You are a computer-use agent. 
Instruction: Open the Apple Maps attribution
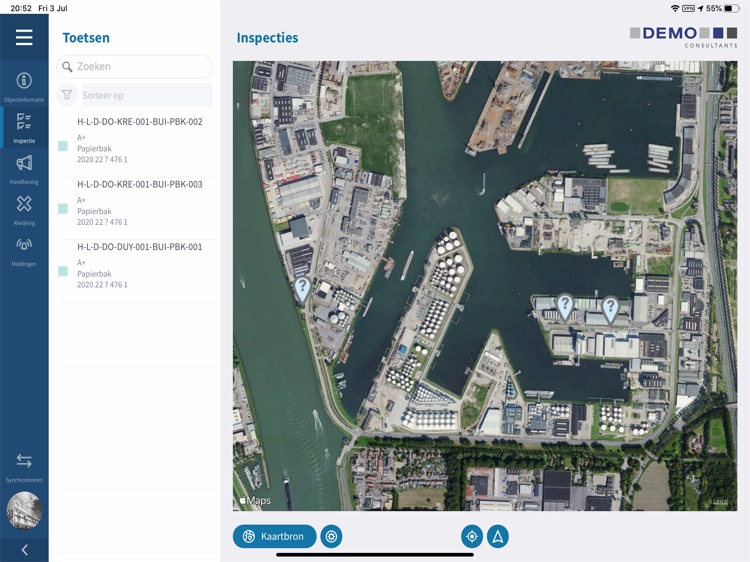coord(255,500)
